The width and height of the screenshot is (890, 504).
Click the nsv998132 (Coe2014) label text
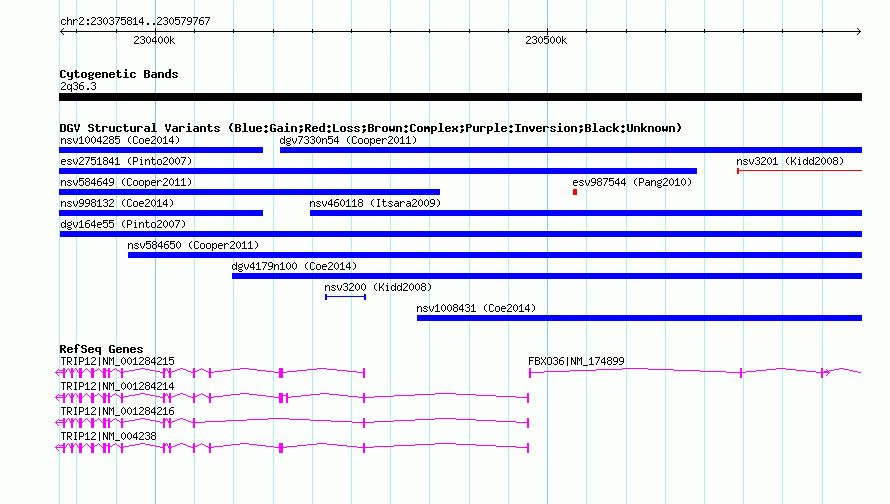(x=117, y=203)
